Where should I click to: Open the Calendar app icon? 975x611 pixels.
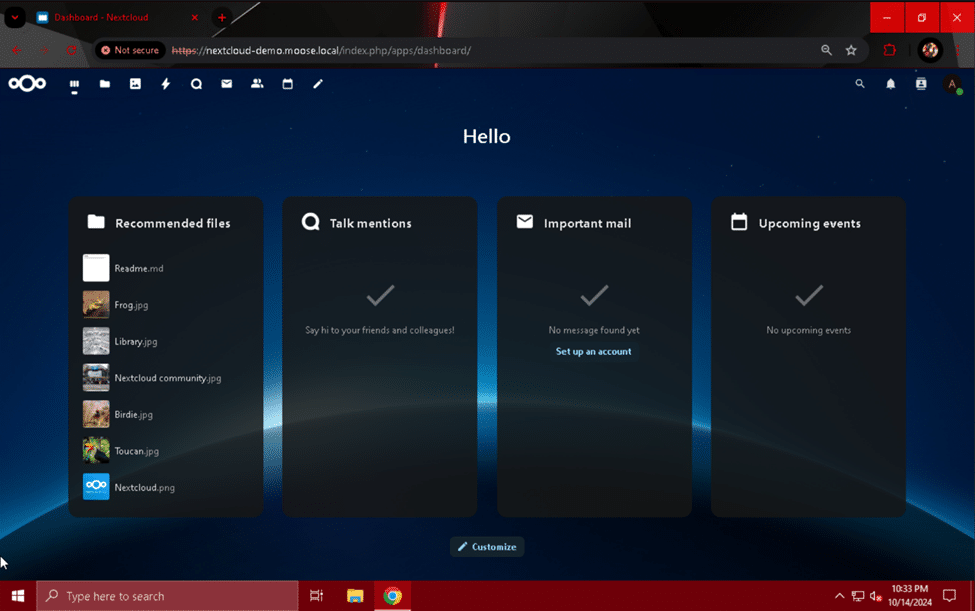pos(287,84)
